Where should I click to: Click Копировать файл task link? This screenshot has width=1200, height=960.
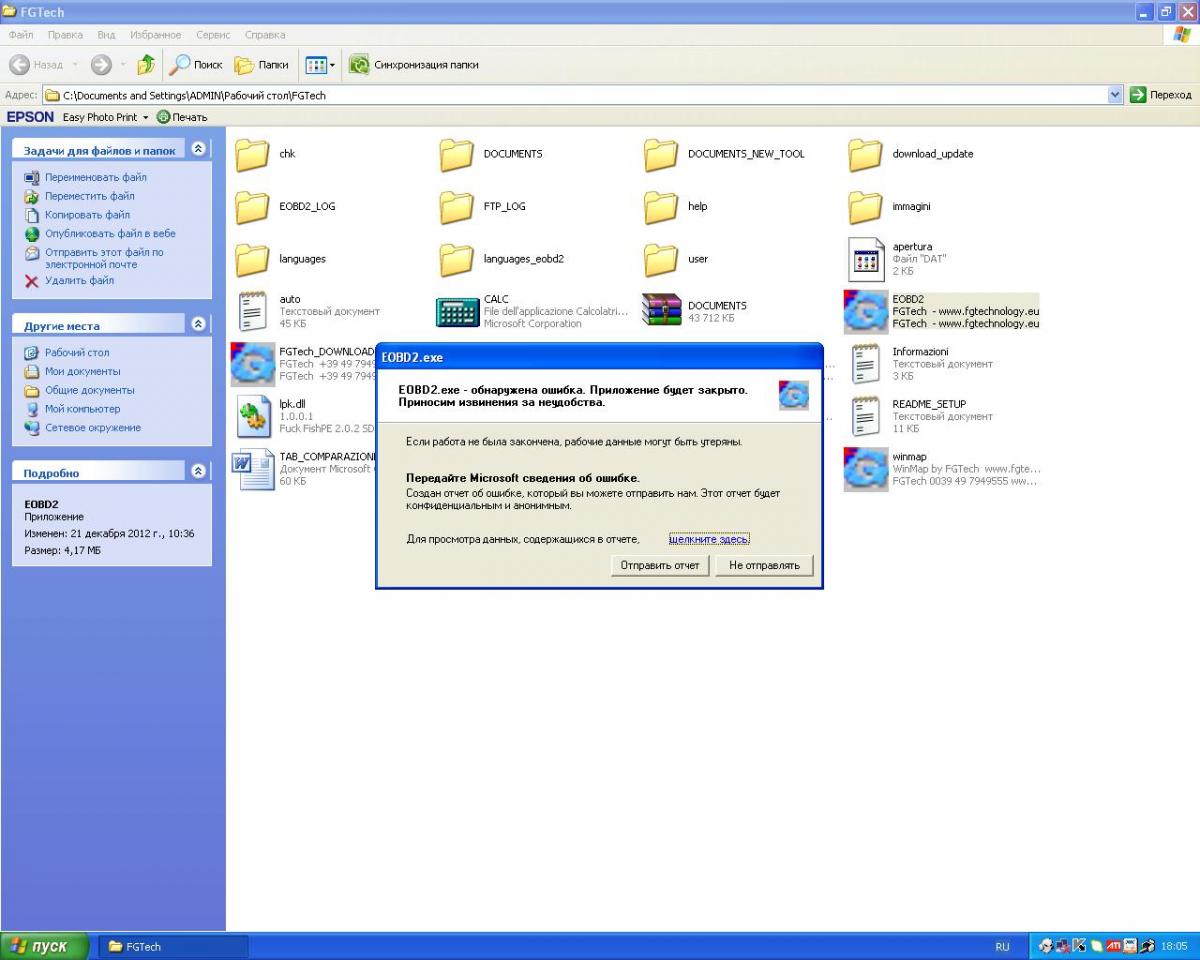pyautogui.click(x=88, y=215)
